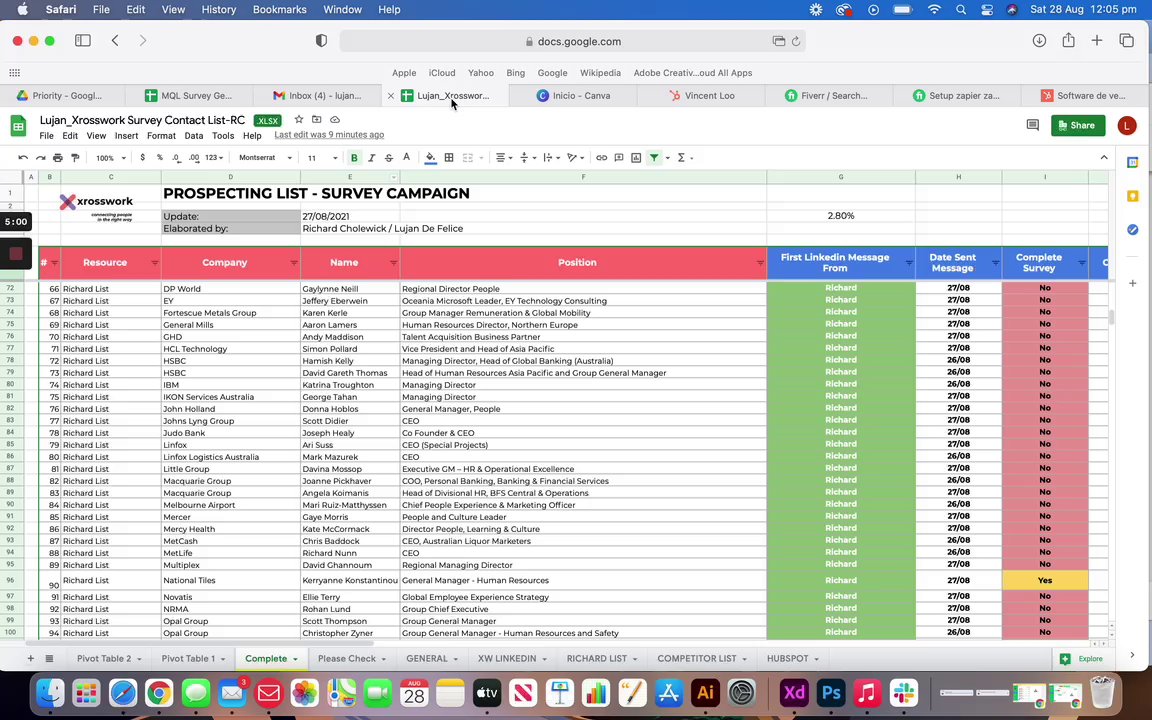Image resolution: width=1152 pixels, height=720 pixels.
Task: Open the Company column filter
Action: (x=294, y=263)
